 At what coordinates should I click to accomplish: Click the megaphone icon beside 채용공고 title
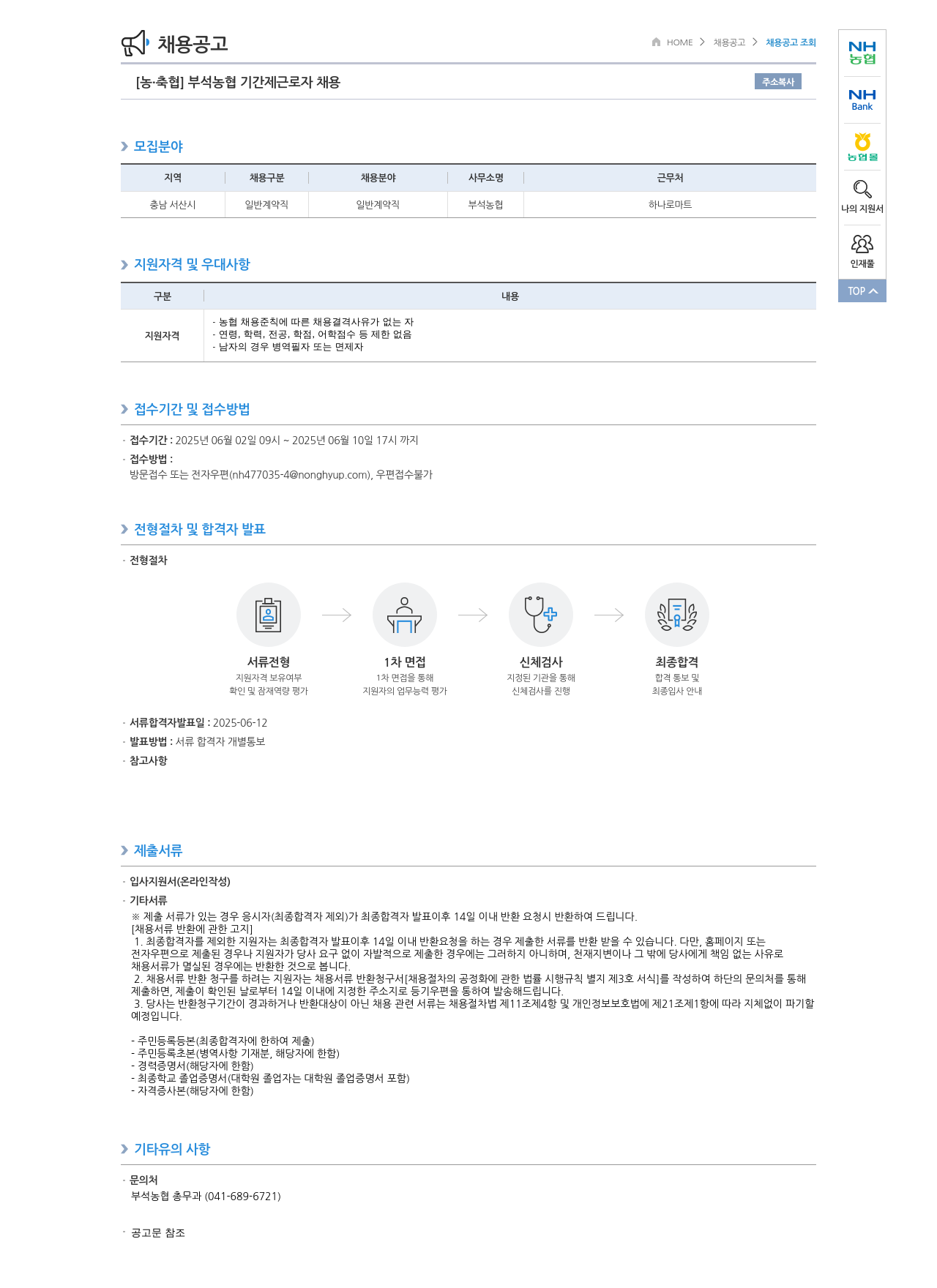135,43
